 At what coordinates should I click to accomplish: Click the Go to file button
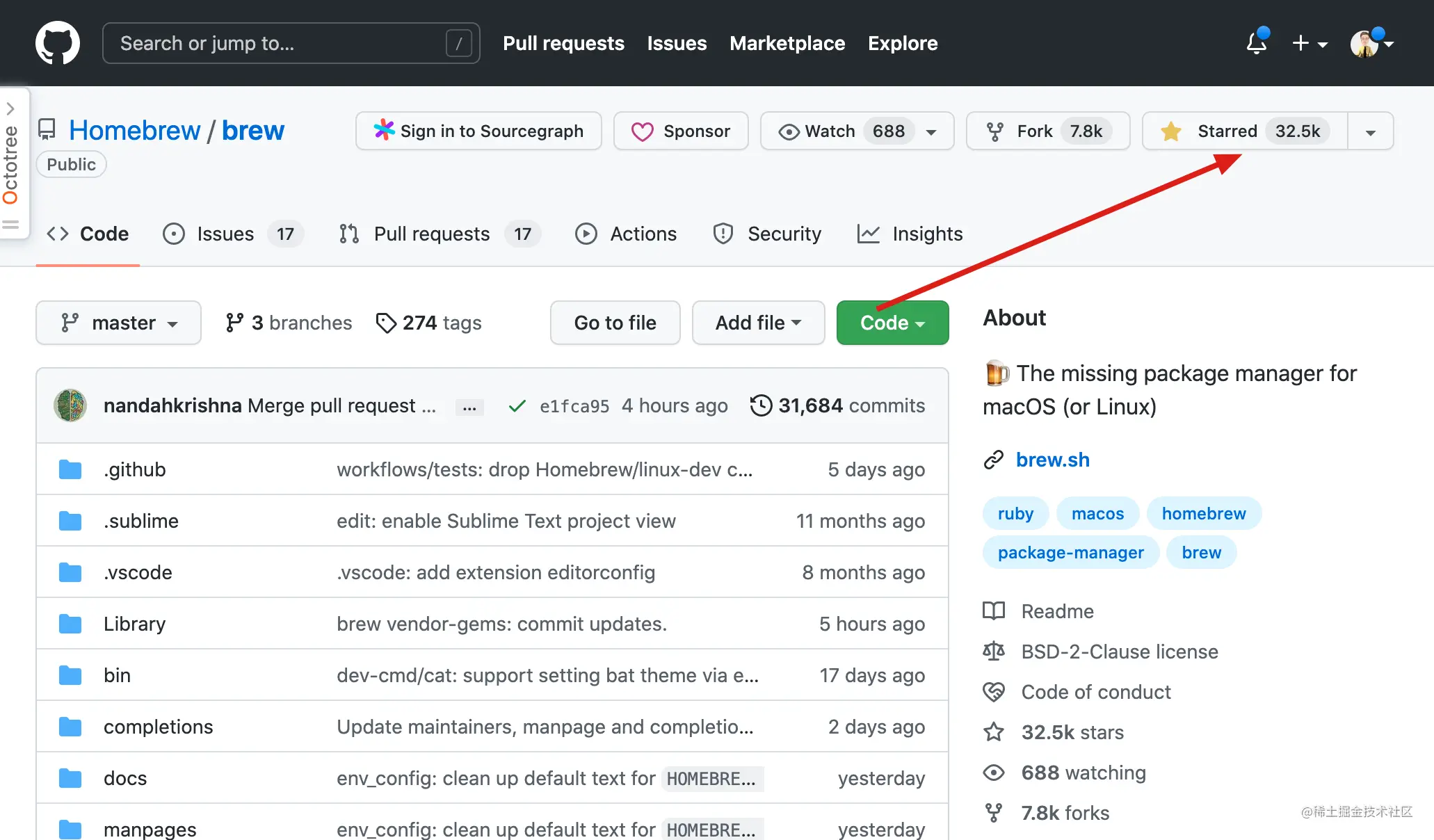(615, 323)
